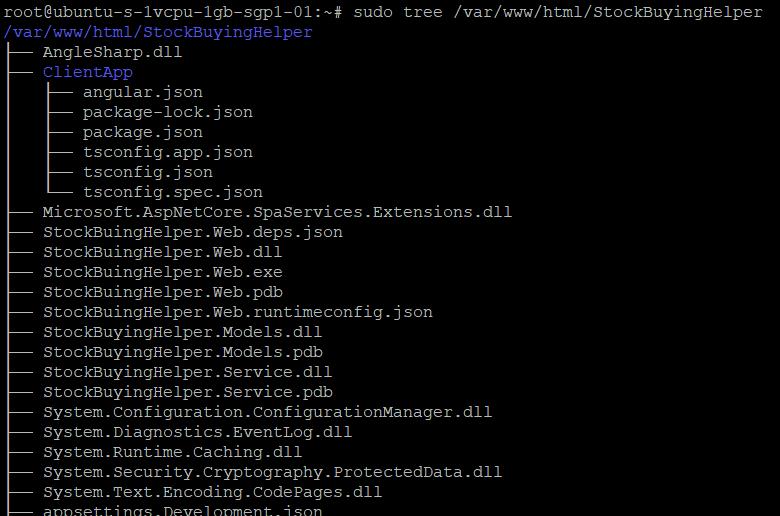Select System.Text.Encoding.CodePages.dll entry
The image size is (780, 516).
coord(212,492)
